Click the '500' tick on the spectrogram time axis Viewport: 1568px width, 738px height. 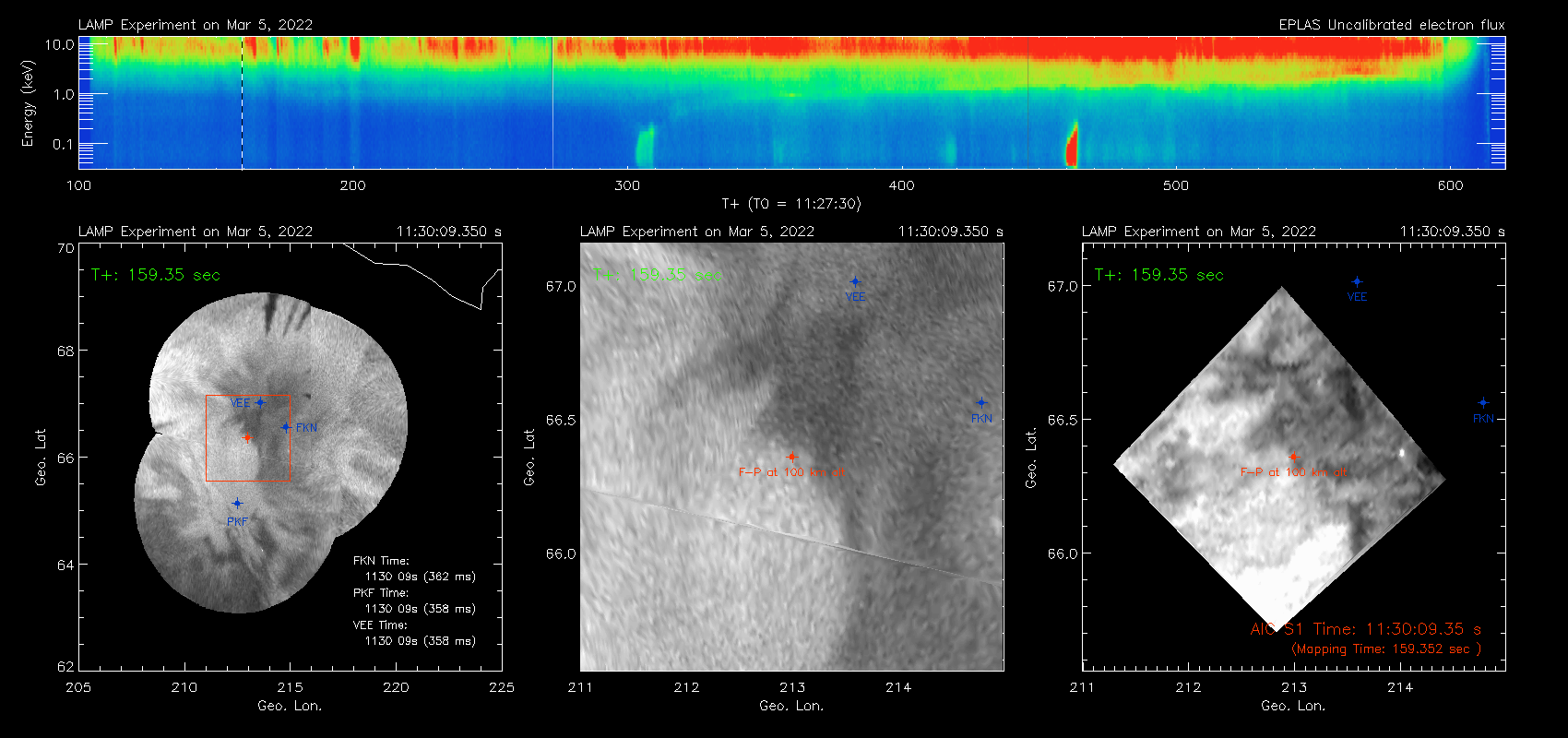coord(1176,185)
